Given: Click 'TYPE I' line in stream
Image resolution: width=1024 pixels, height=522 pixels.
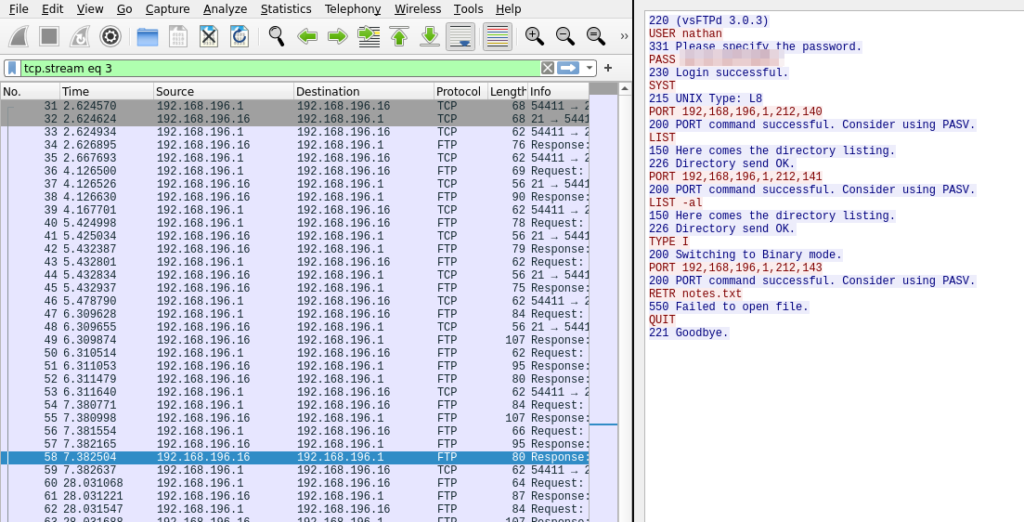Looking at the screenshot, I should point(668,242).
